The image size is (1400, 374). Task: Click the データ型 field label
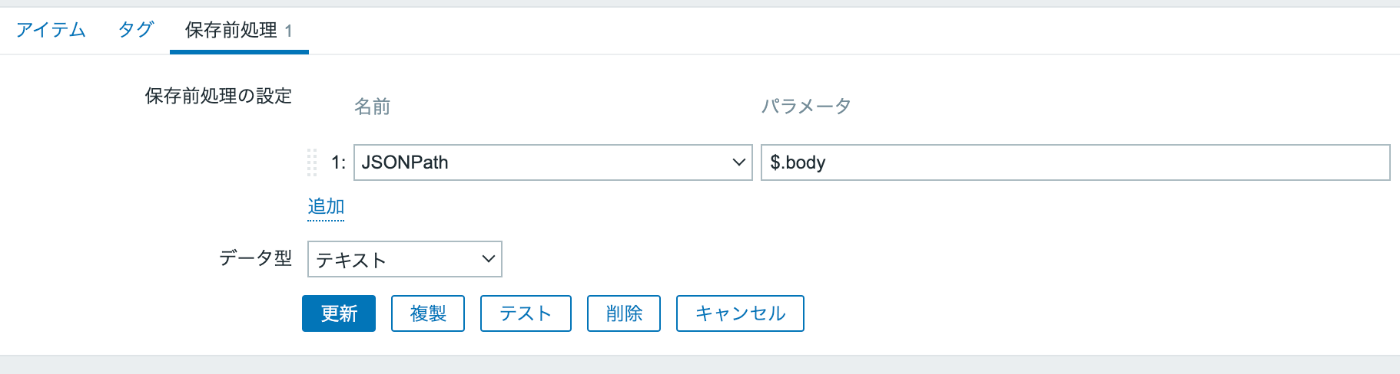point(255,259)
